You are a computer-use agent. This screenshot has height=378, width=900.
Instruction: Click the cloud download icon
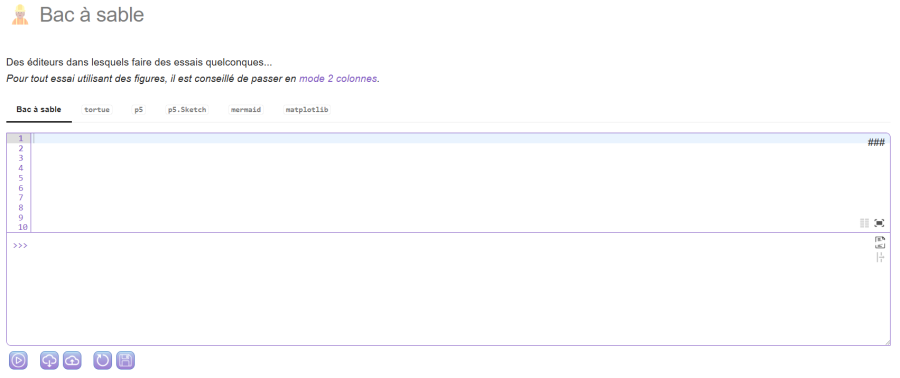[x=49, y=360]
